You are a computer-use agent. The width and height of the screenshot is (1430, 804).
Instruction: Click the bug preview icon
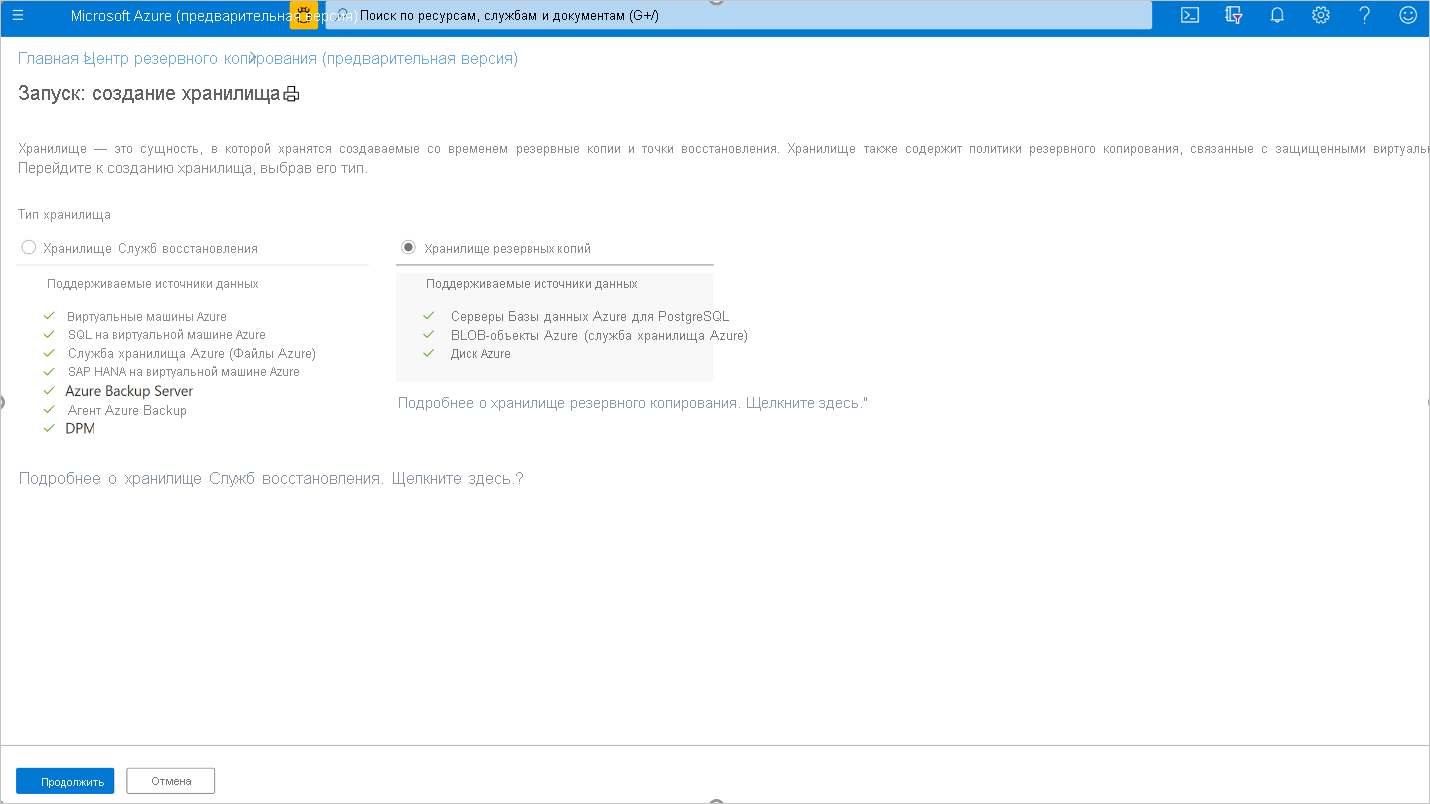click(304, 15)
